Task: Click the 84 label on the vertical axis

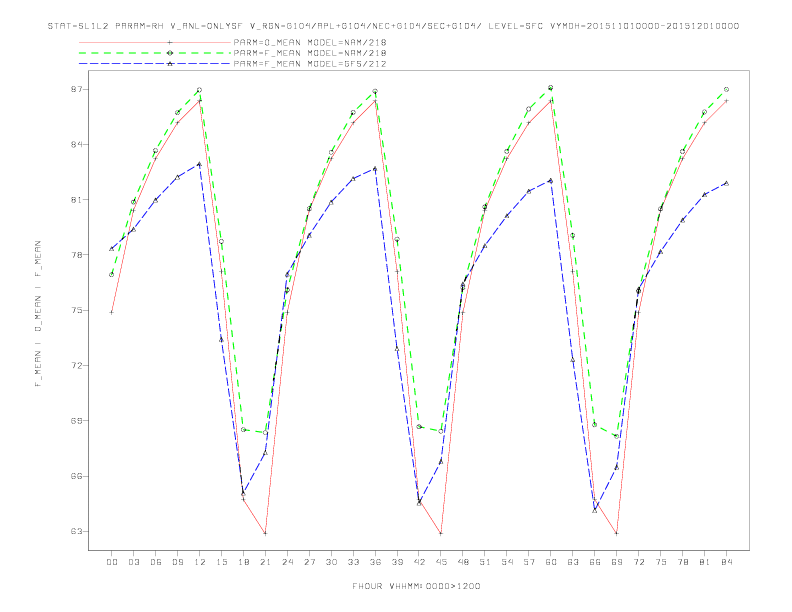Action: pyautogui.click(x=77, y=144)
